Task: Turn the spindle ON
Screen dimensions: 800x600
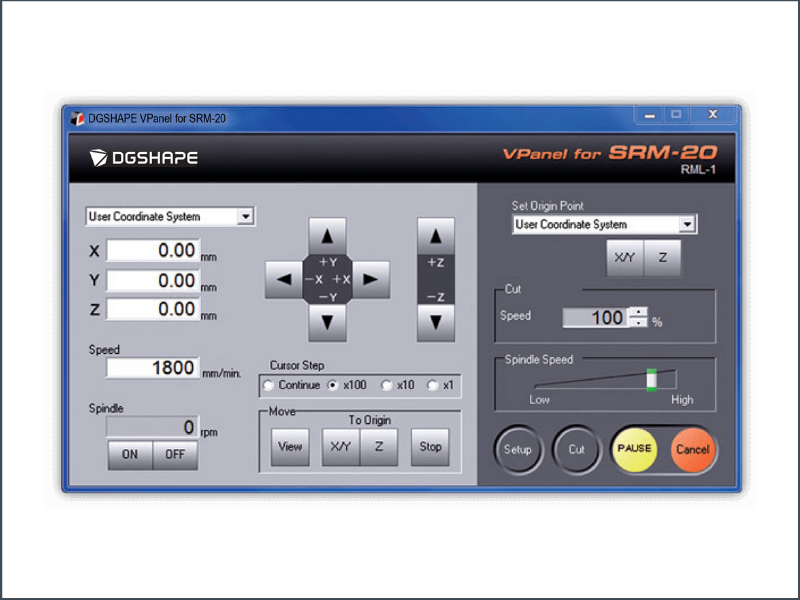Action: click(130, 454)
